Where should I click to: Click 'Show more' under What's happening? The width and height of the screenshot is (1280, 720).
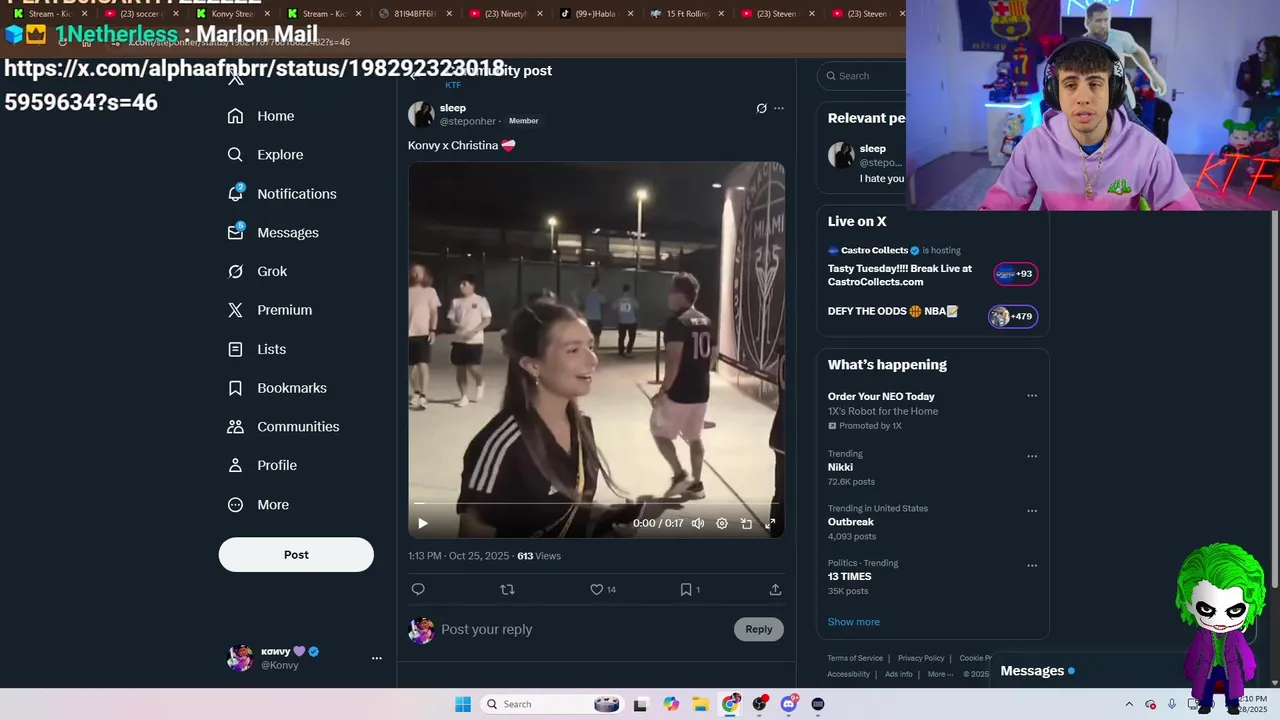tap(853, 622)
